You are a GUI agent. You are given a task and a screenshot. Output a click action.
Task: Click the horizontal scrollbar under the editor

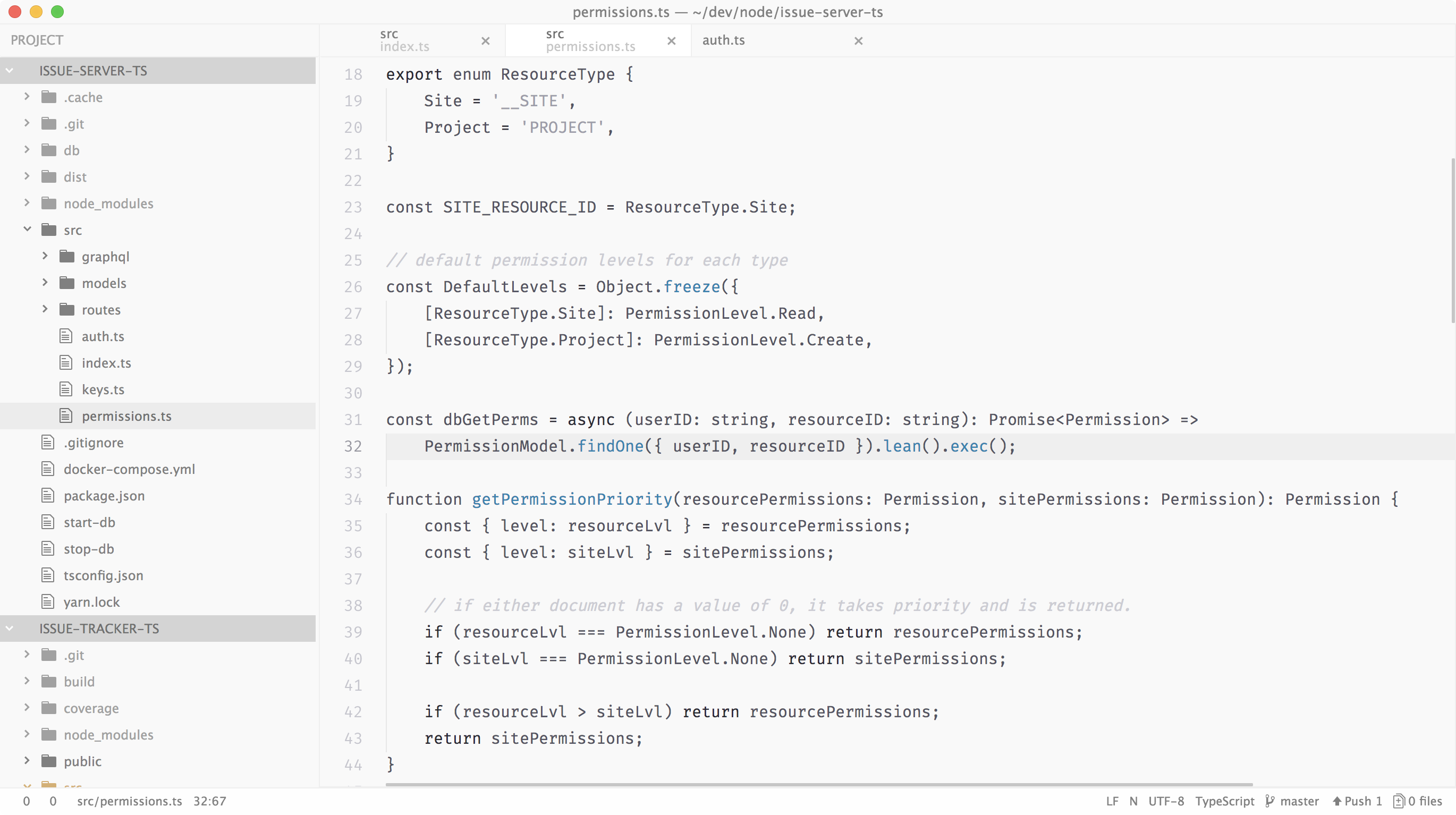pyautogui.click(x=818, y=785)
